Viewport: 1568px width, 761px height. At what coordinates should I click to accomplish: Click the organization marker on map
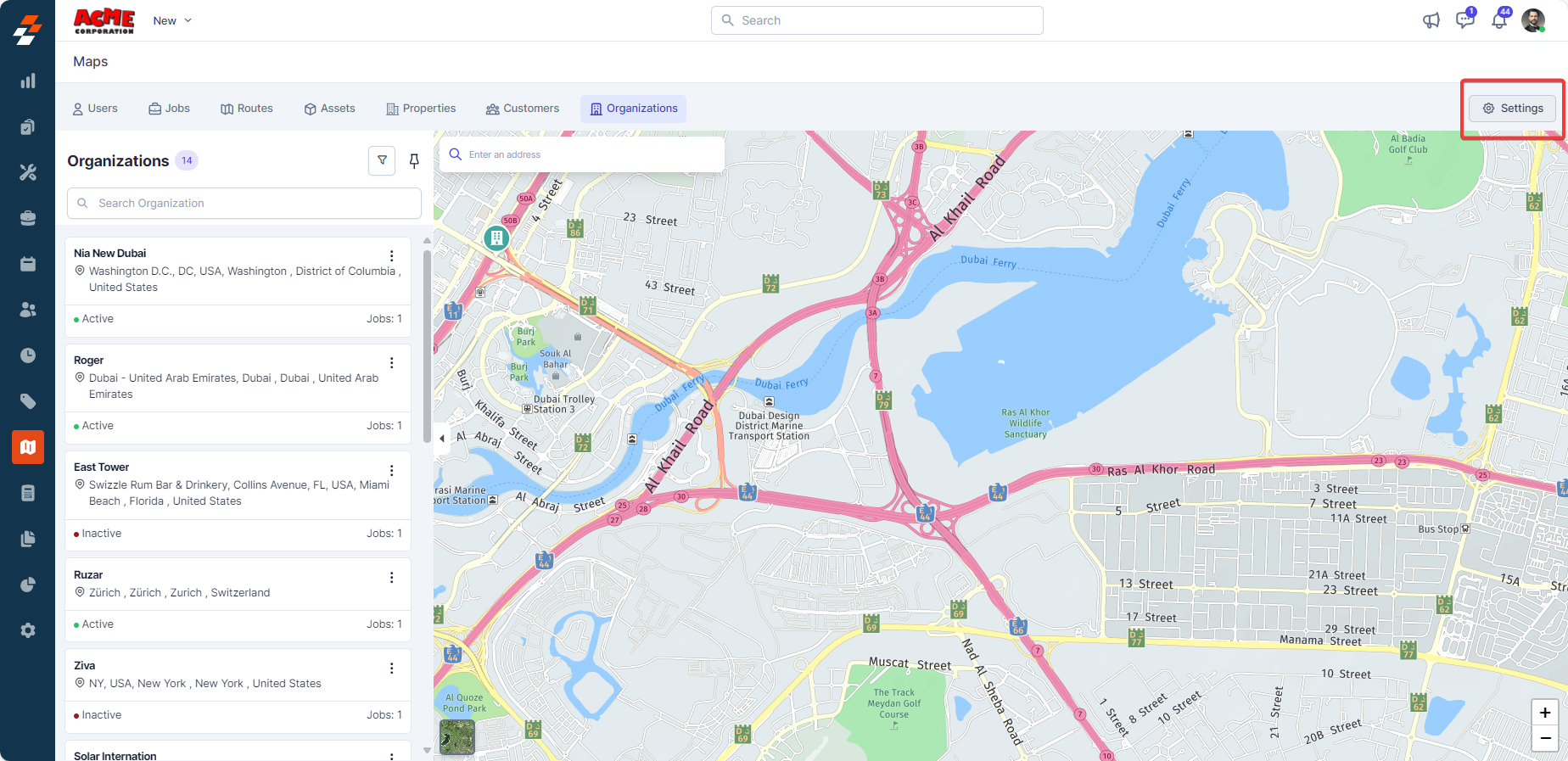(496, 238)
